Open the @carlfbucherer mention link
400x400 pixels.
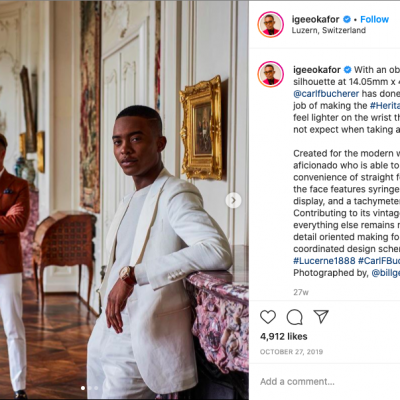[326, 94]
